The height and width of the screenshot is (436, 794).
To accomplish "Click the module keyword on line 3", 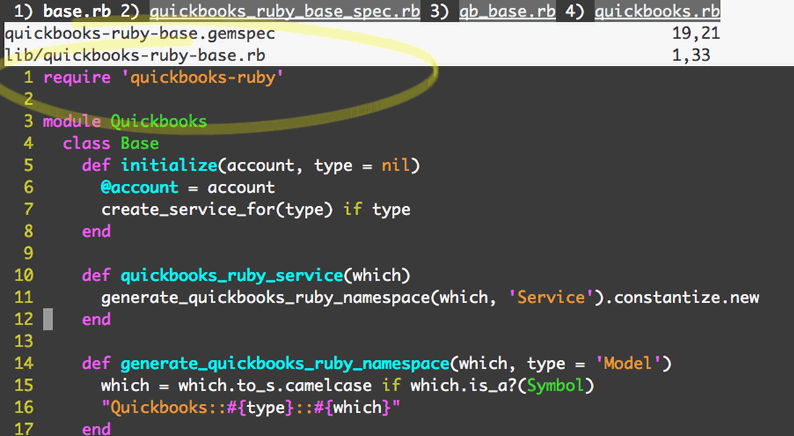I will (72, 122).
